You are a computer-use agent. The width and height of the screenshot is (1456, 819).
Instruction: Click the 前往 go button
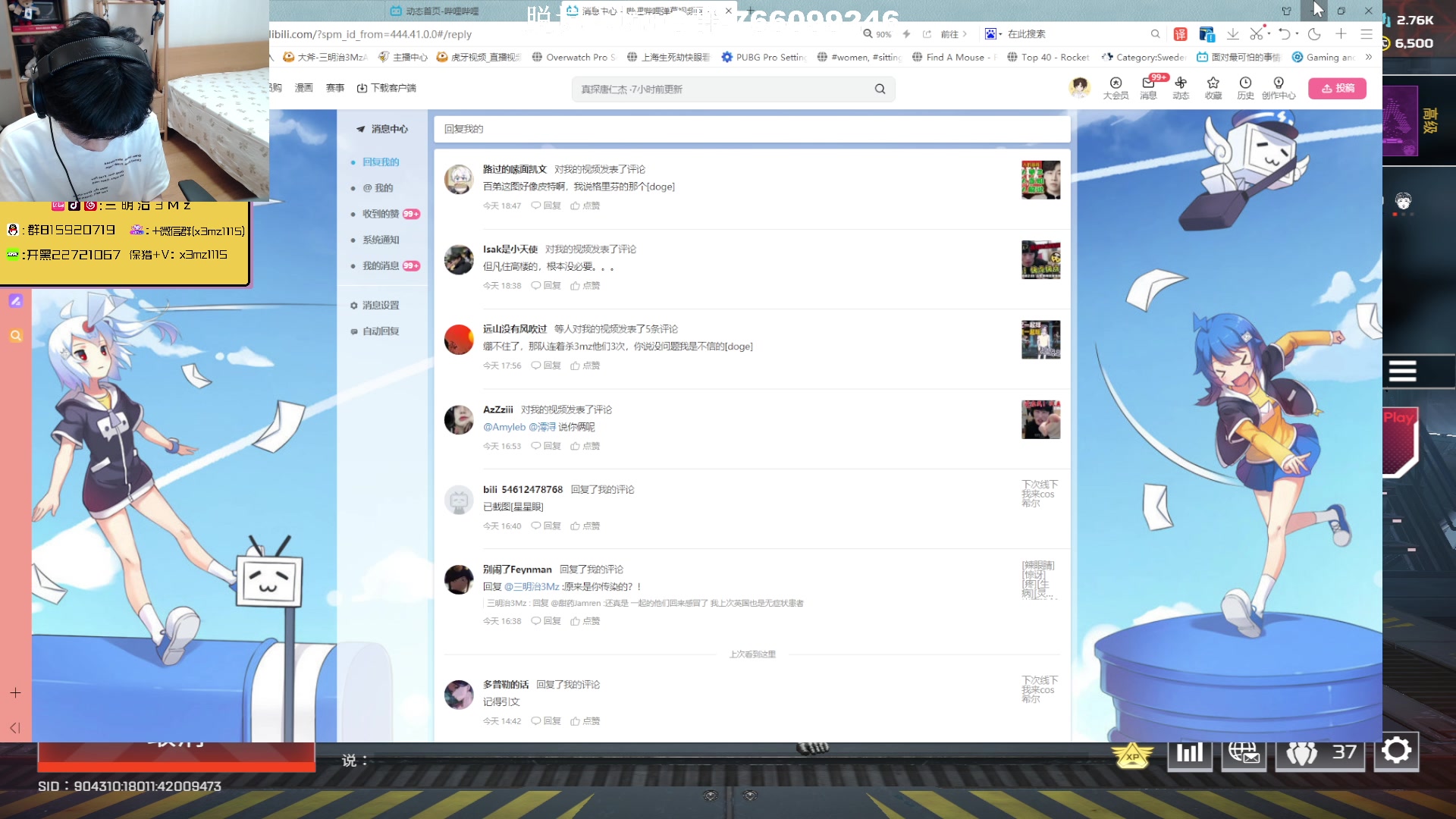click(x=953, y=34)
